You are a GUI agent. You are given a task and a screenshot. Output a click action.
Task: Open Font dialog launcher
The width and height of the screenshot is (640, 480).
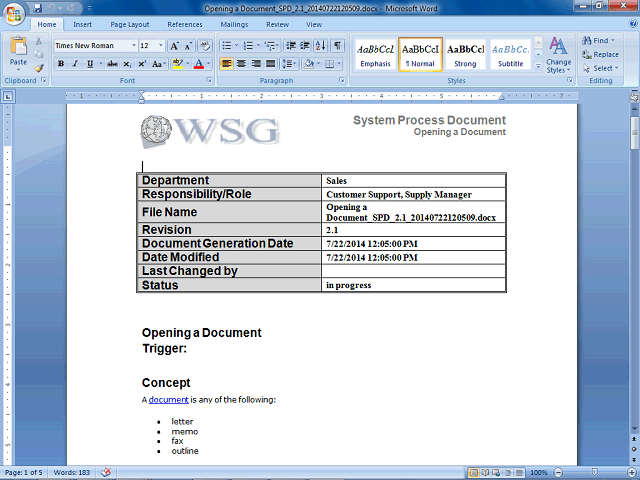tap(209, 80)
